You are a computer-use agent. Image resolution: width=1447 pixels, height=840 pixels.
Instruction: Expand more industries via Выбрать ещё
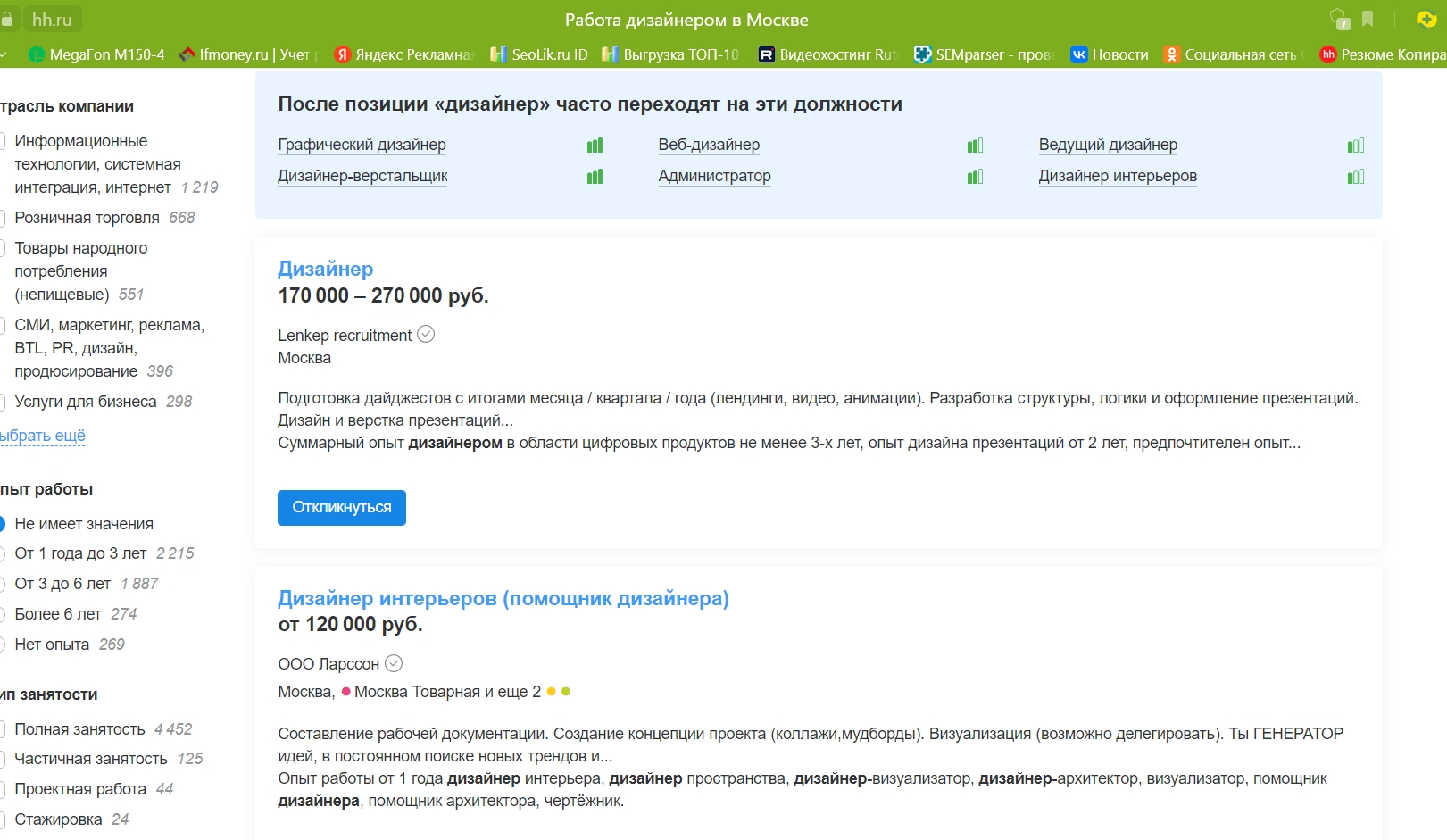pyautogui.click(x=43, y=436)
